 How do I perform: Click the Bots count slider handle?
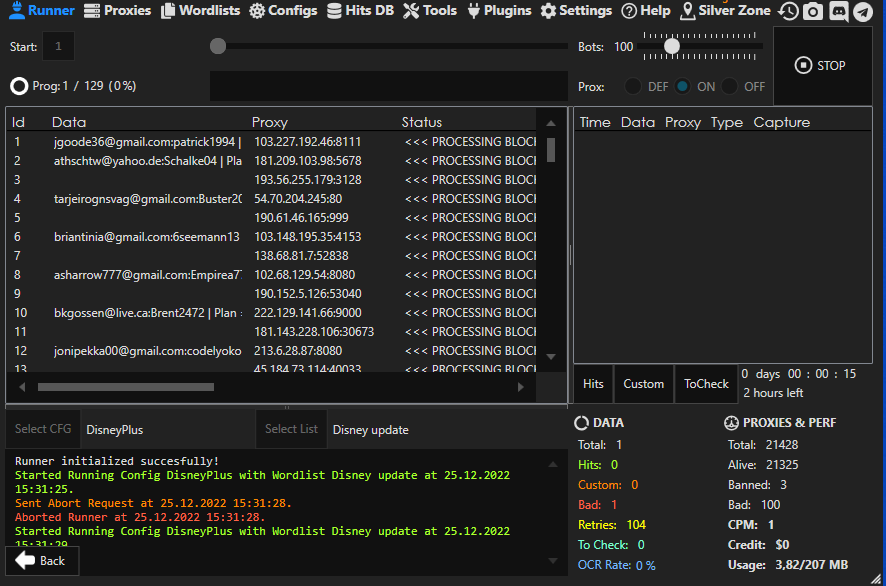tap(672, 46)
